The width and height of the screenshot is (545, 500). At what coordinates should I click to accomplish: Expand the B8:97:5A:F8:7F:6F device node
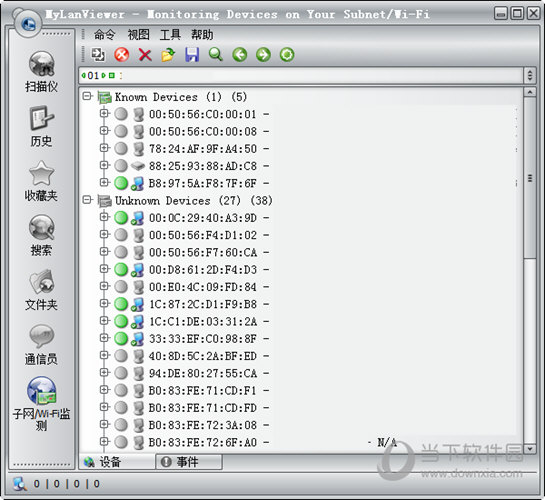coord(104,182)
